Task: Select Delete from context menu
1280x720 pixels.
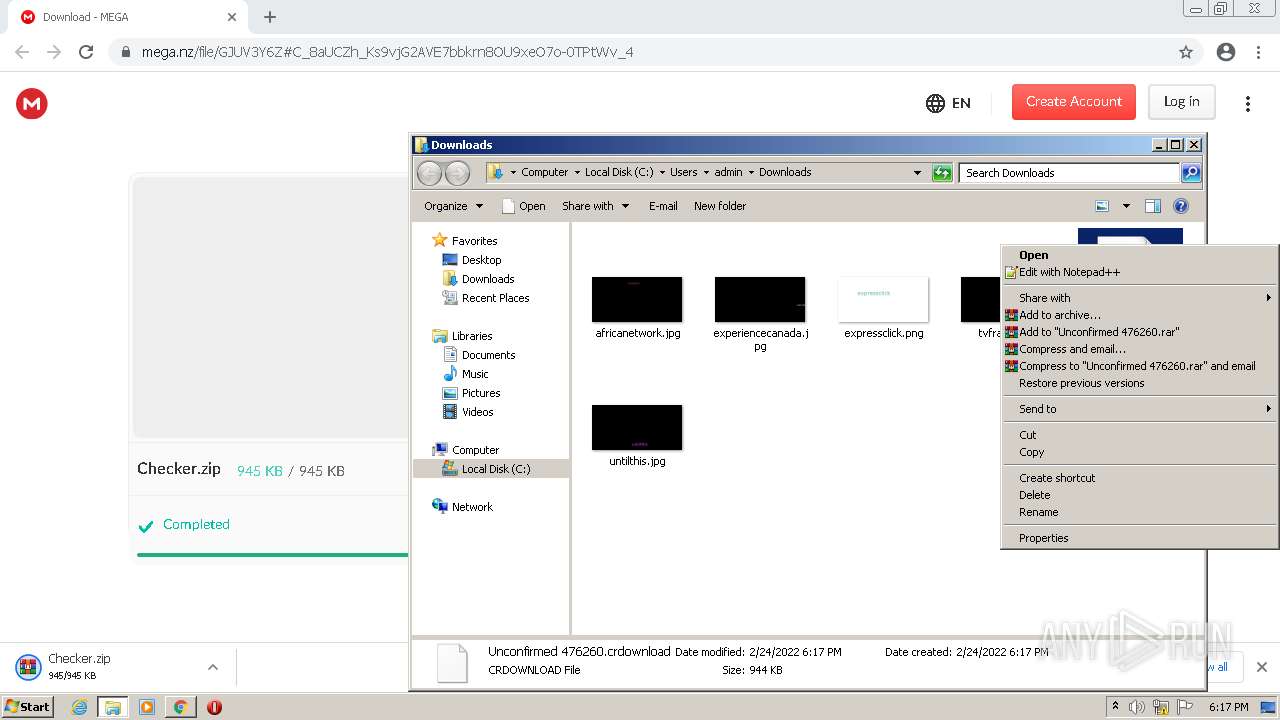Action: 1140,495
